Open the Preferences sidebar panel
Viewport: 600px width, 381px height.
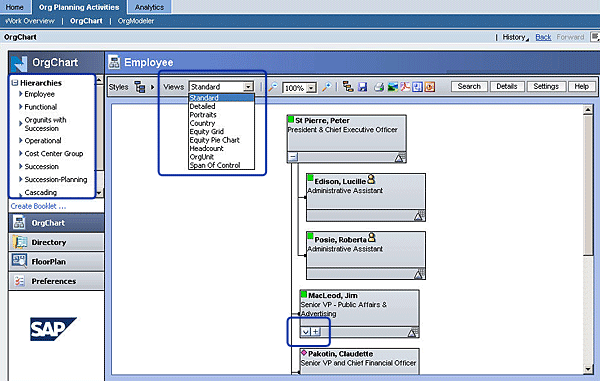[x=56, y=281]
